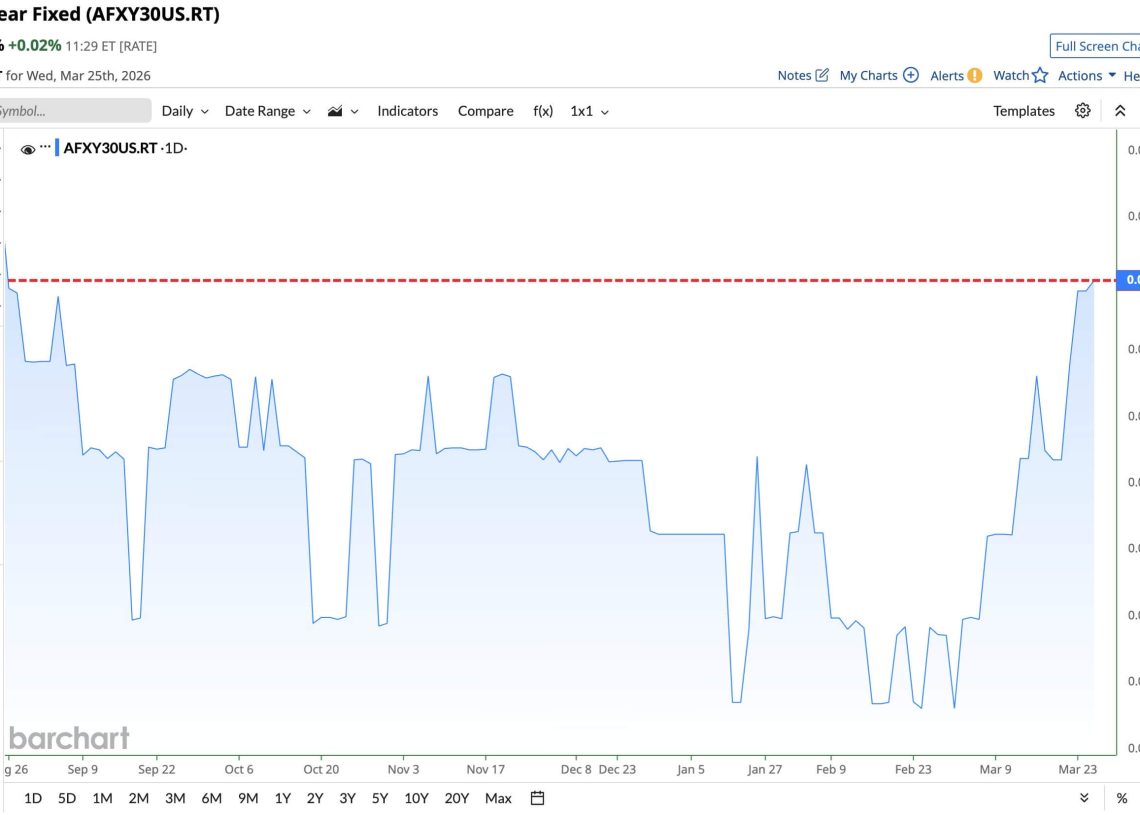Click the Templates button
This screenshot has height=815, width=1140.
tap(1023, 111)
